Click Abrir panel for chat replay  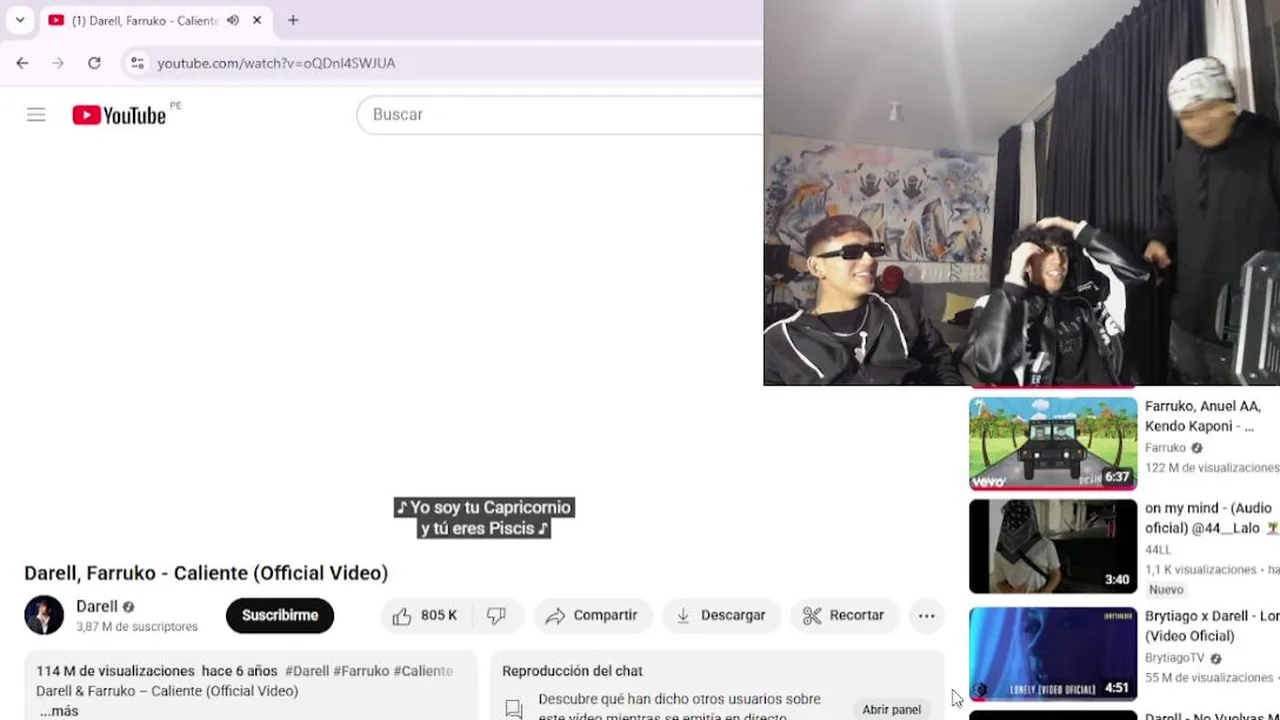[x=892, y=709]
